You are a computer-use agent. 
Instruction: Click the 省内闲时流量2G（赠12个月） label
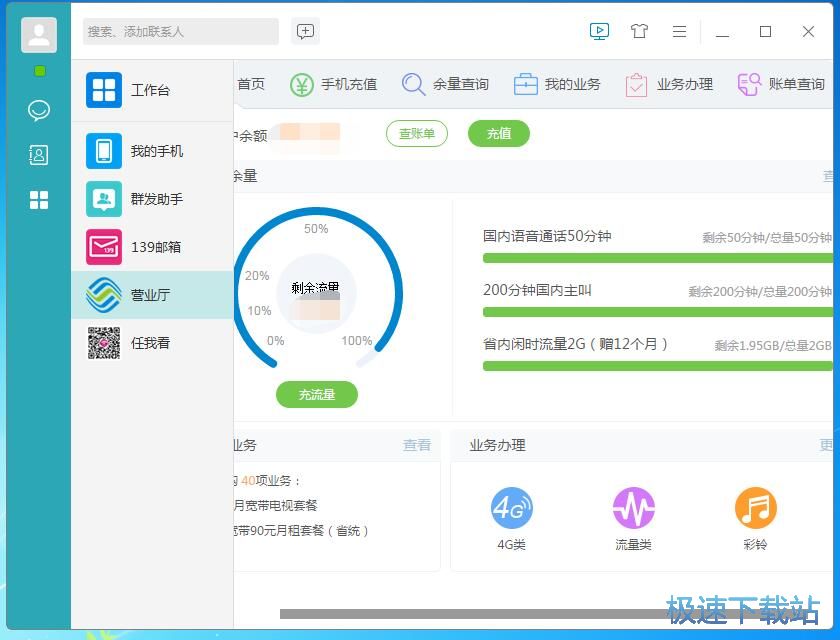(575, 344)
